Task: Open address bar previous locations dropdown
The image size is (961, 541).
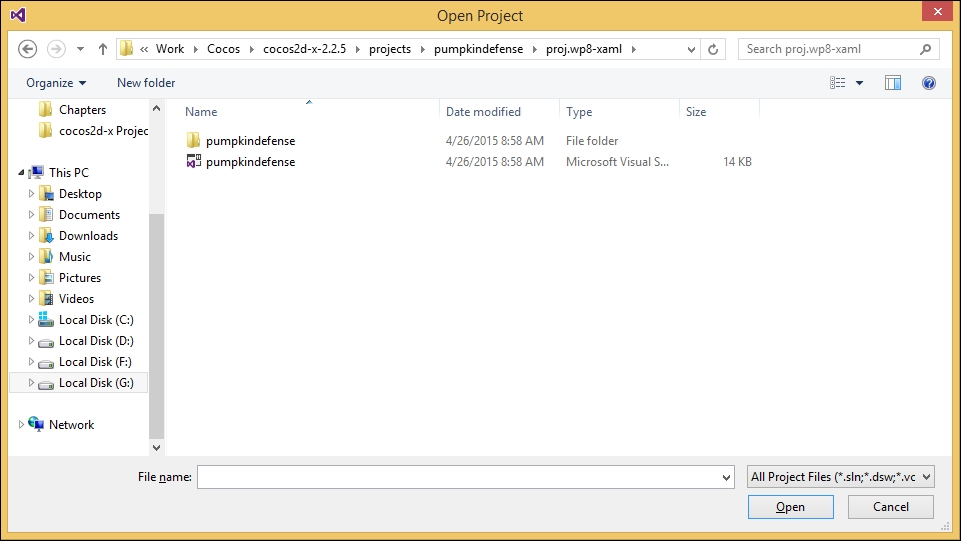Action: click(x=691, y=49)
